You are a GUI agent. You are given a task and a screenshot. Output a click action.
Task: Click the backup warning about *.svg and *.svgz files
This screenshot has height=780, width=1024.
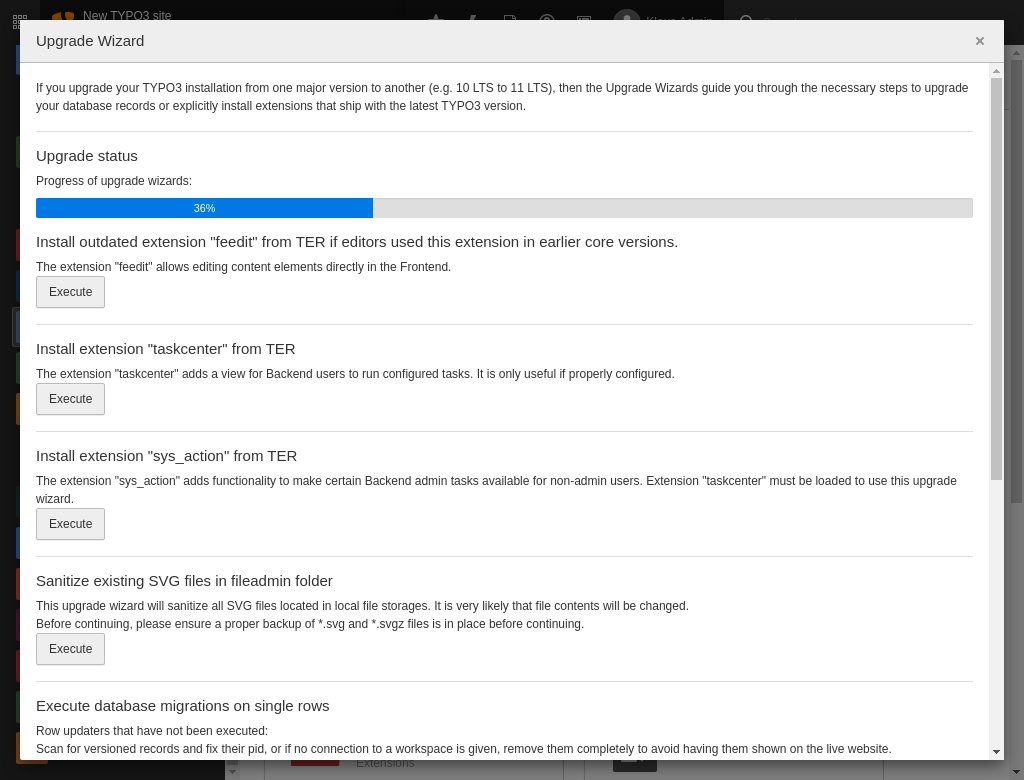pyautogui.click(x=310, y=624)
